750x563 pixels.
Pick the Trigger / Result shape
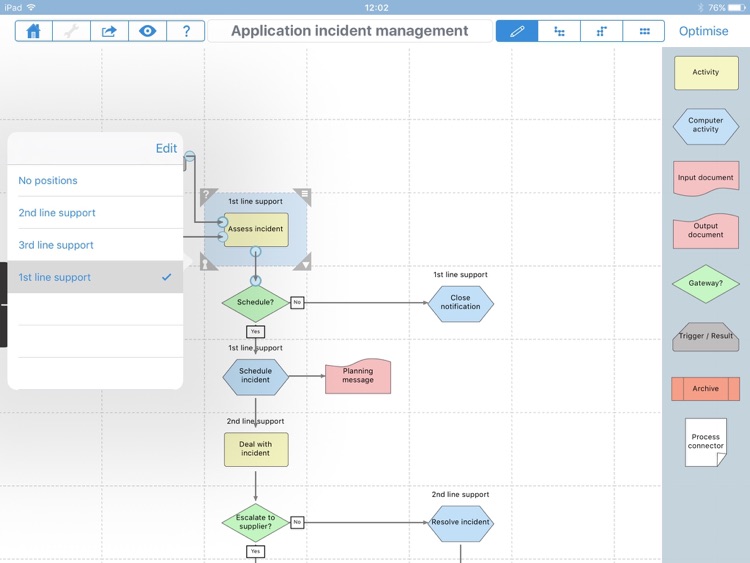tap(706, 336)
